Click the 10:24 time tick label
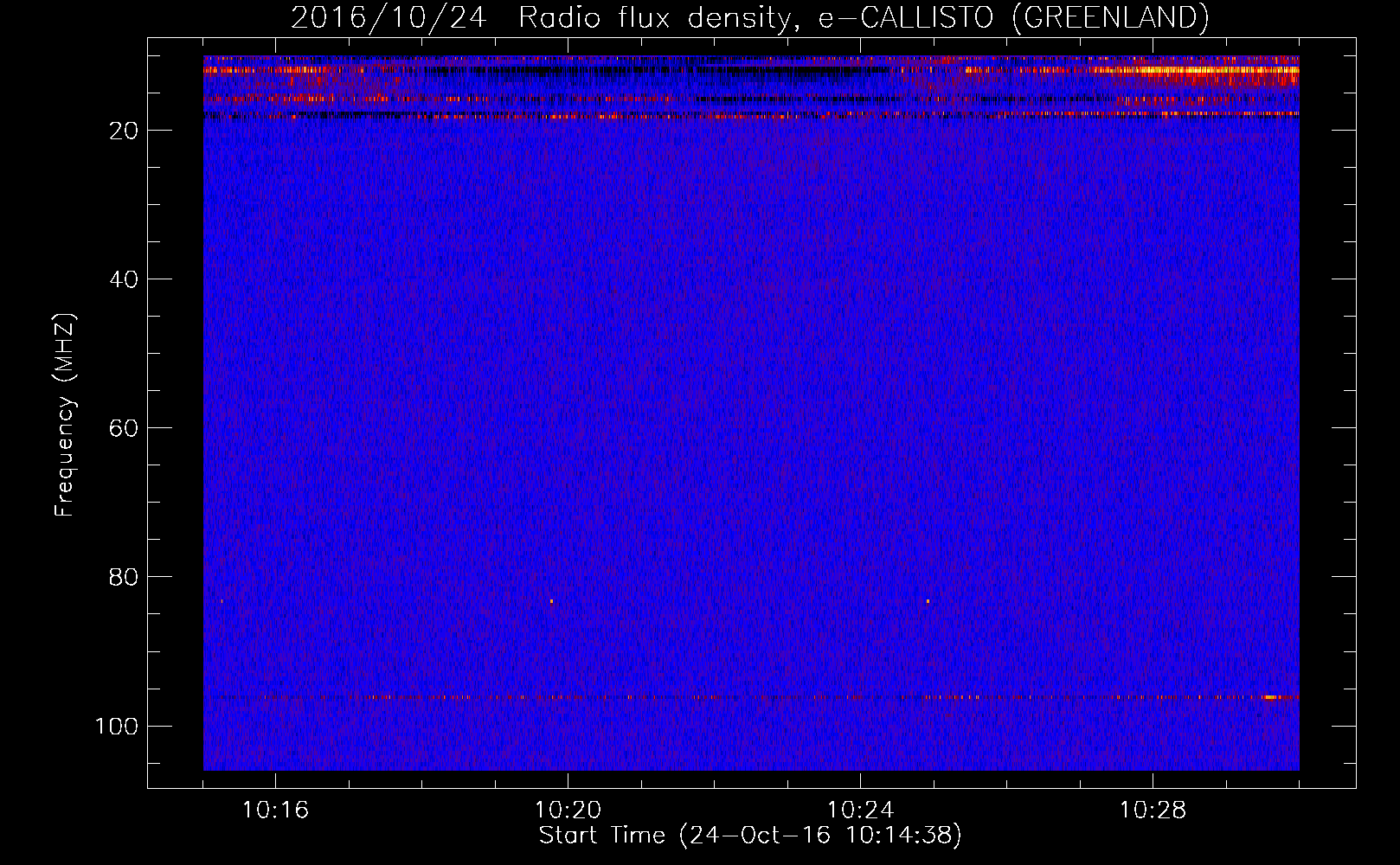1400x865 pixels. pos(860,811)
